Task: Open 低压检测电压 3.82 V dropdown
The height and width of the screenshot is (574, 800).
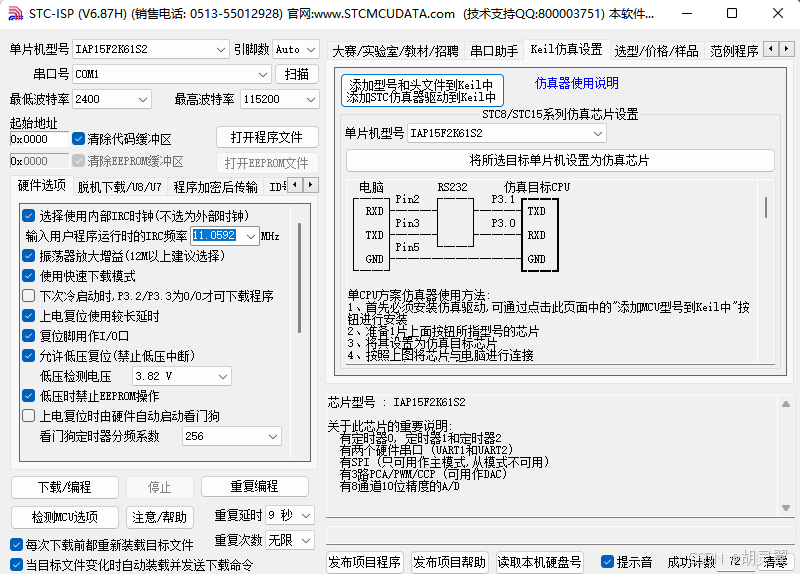Action: click(182, 377)
